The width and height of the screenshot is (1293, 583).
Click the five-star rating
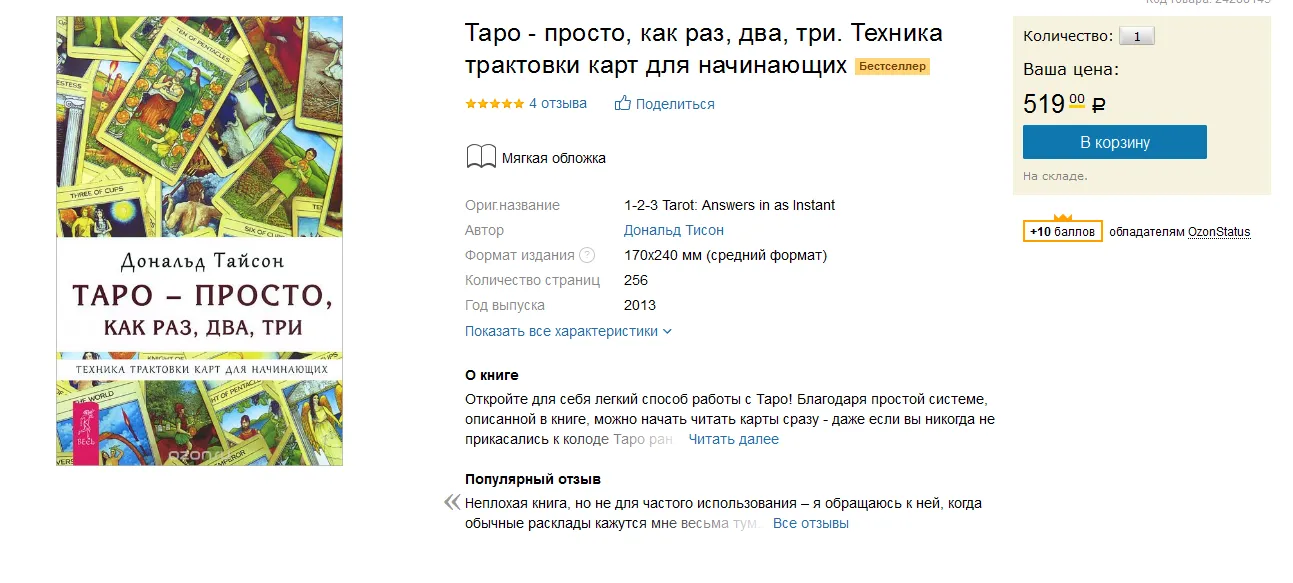click(494, 103)
